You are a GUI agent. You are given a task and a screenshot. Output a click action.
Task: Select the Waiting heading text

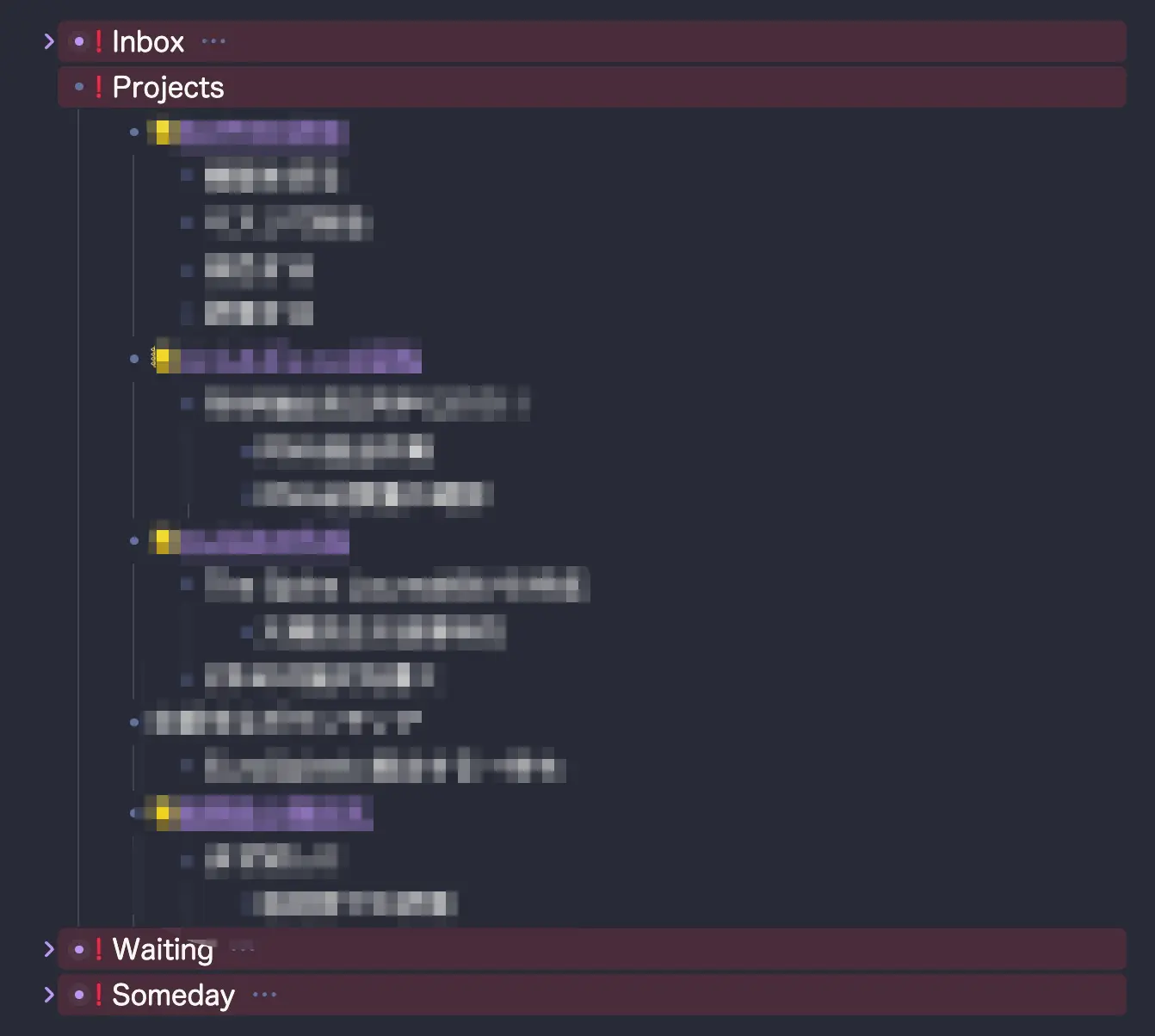point(163,949)
